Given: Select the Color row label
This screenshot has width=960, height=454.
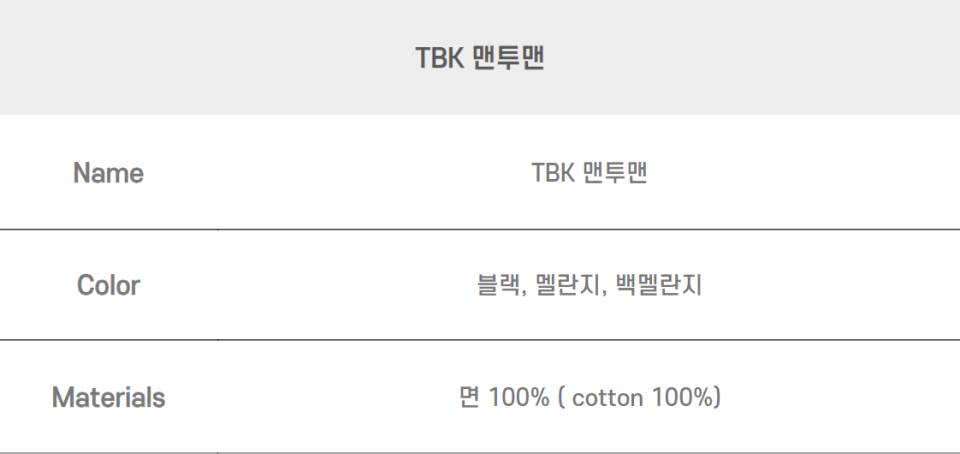Looking at the screenshot, I should 108,285.
